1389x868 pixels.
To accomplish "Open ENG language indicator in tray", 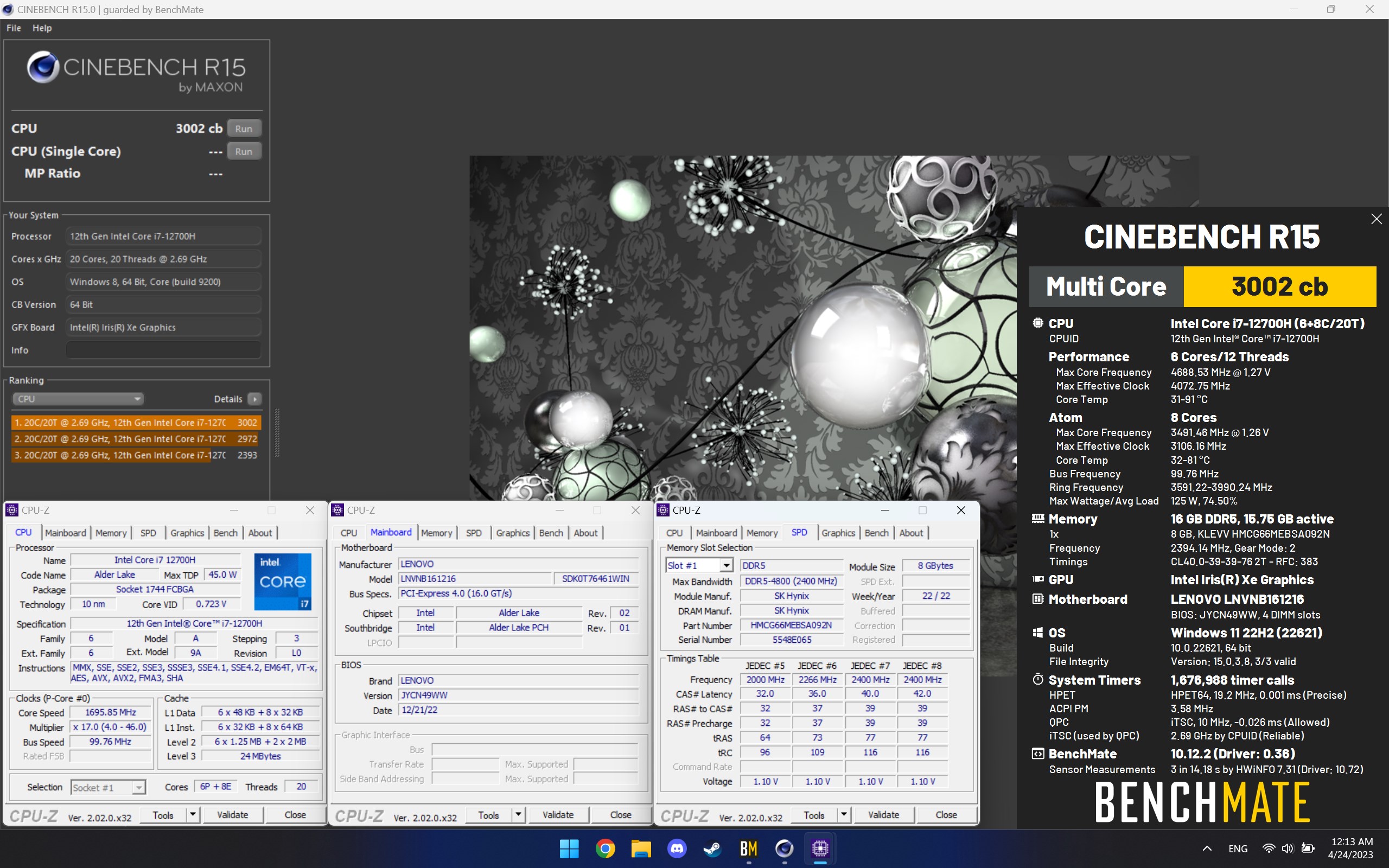I will [1238, 848].
